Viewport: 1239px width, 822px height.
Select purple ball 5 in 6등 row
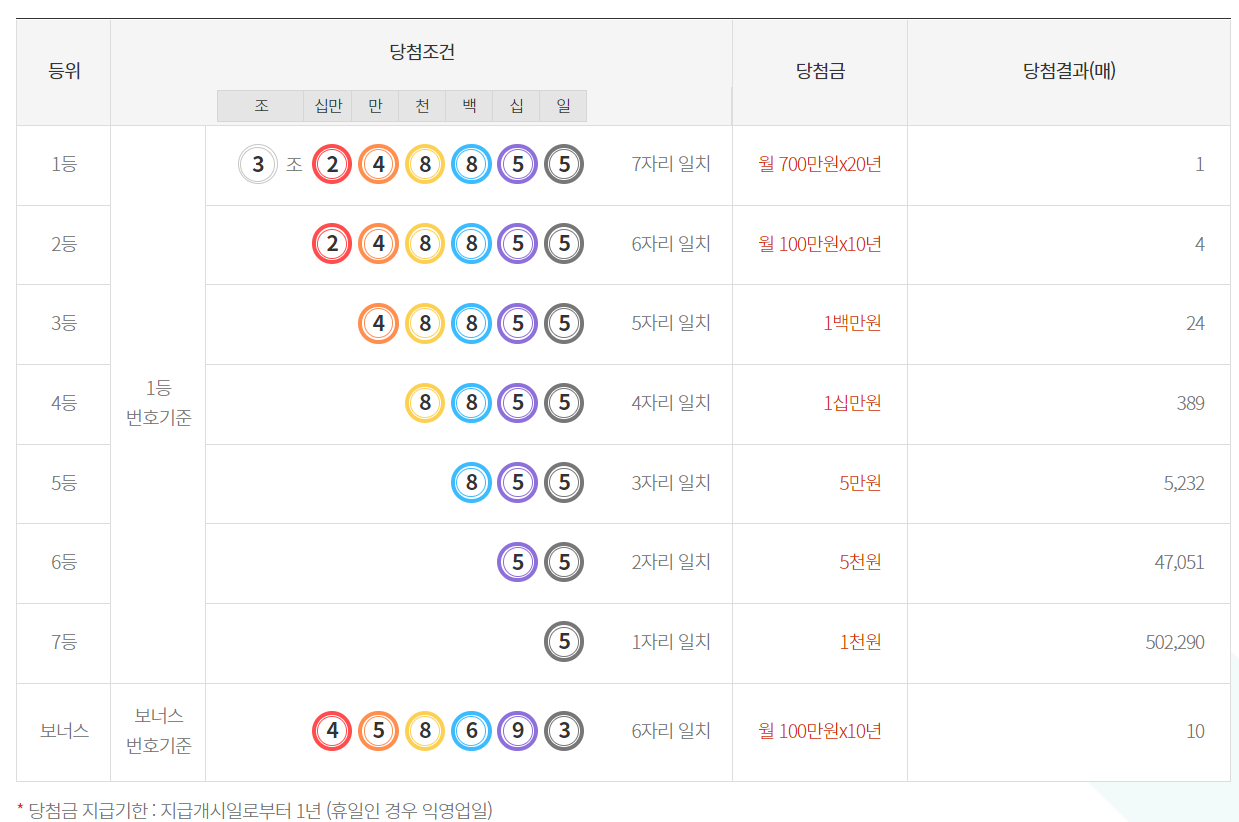pos(517,562)
